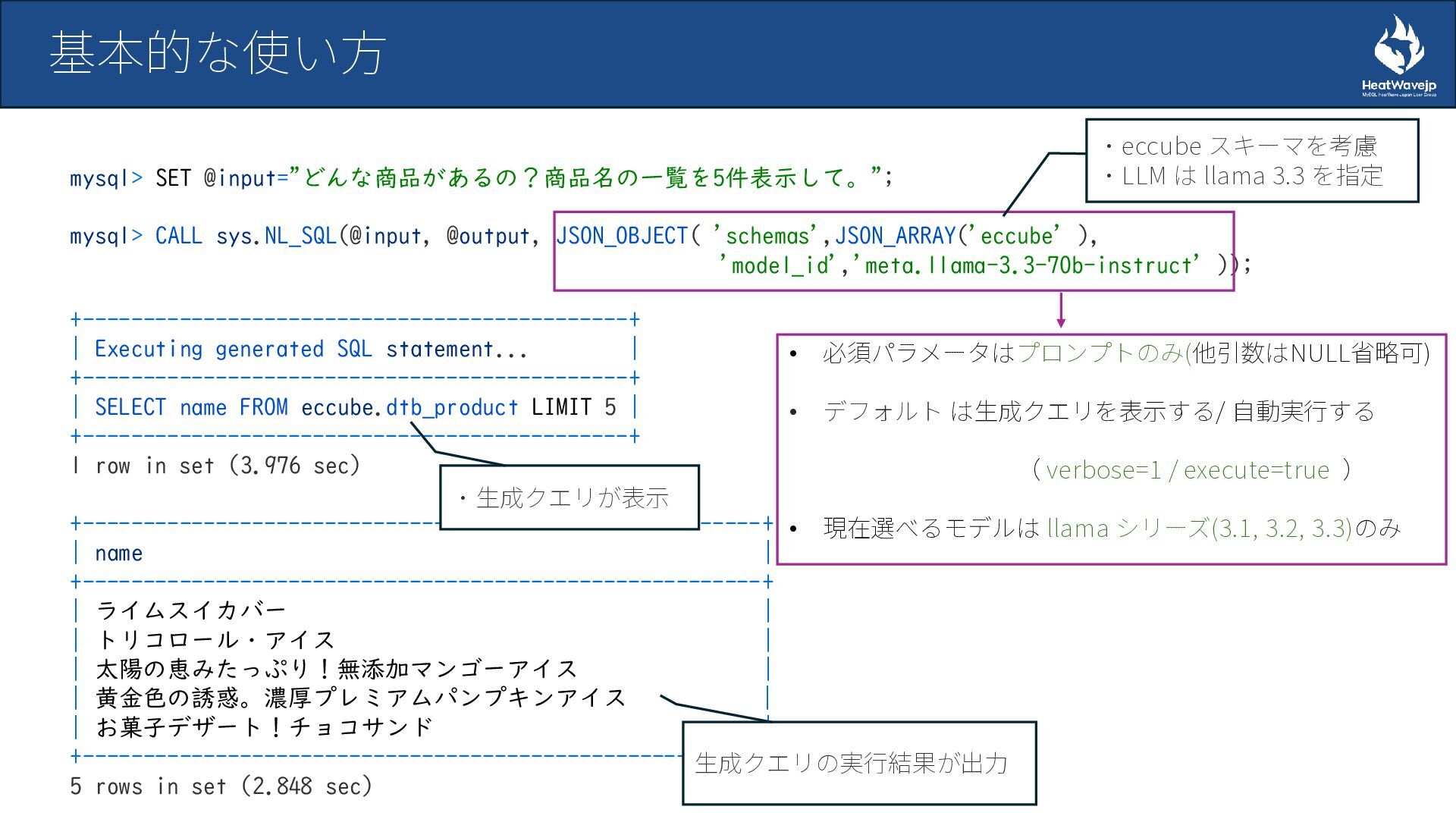Click the SELECT name FROM eccube.dtb_product query
Viewport: 1456px width, 819px height.
355,407
